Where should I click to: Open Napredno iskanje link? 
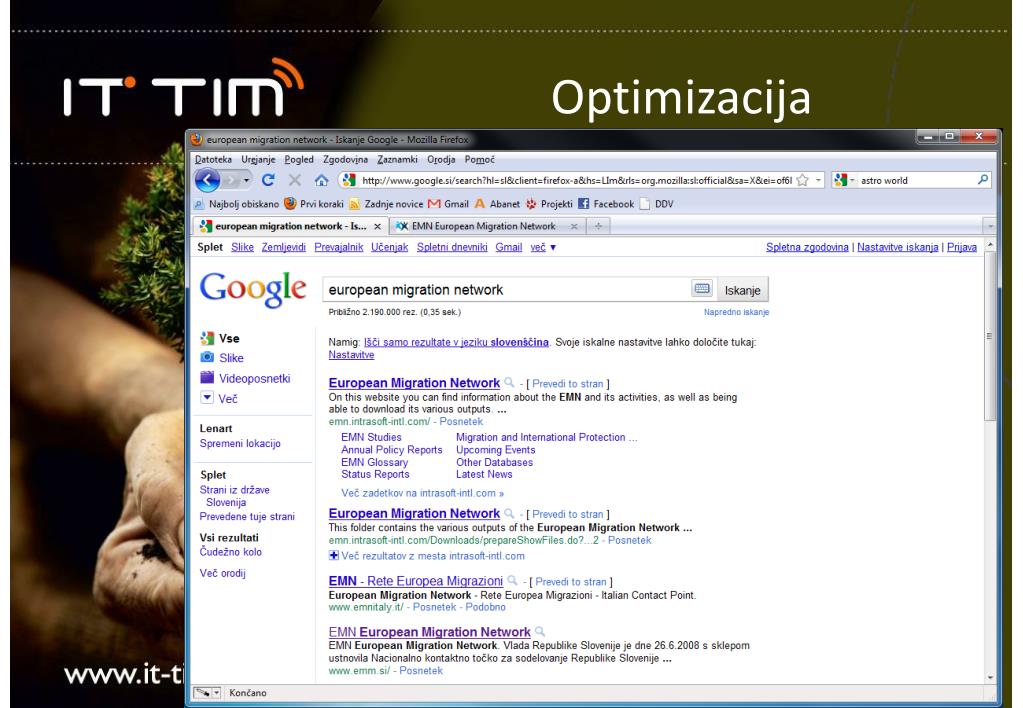tap(736, 312)
